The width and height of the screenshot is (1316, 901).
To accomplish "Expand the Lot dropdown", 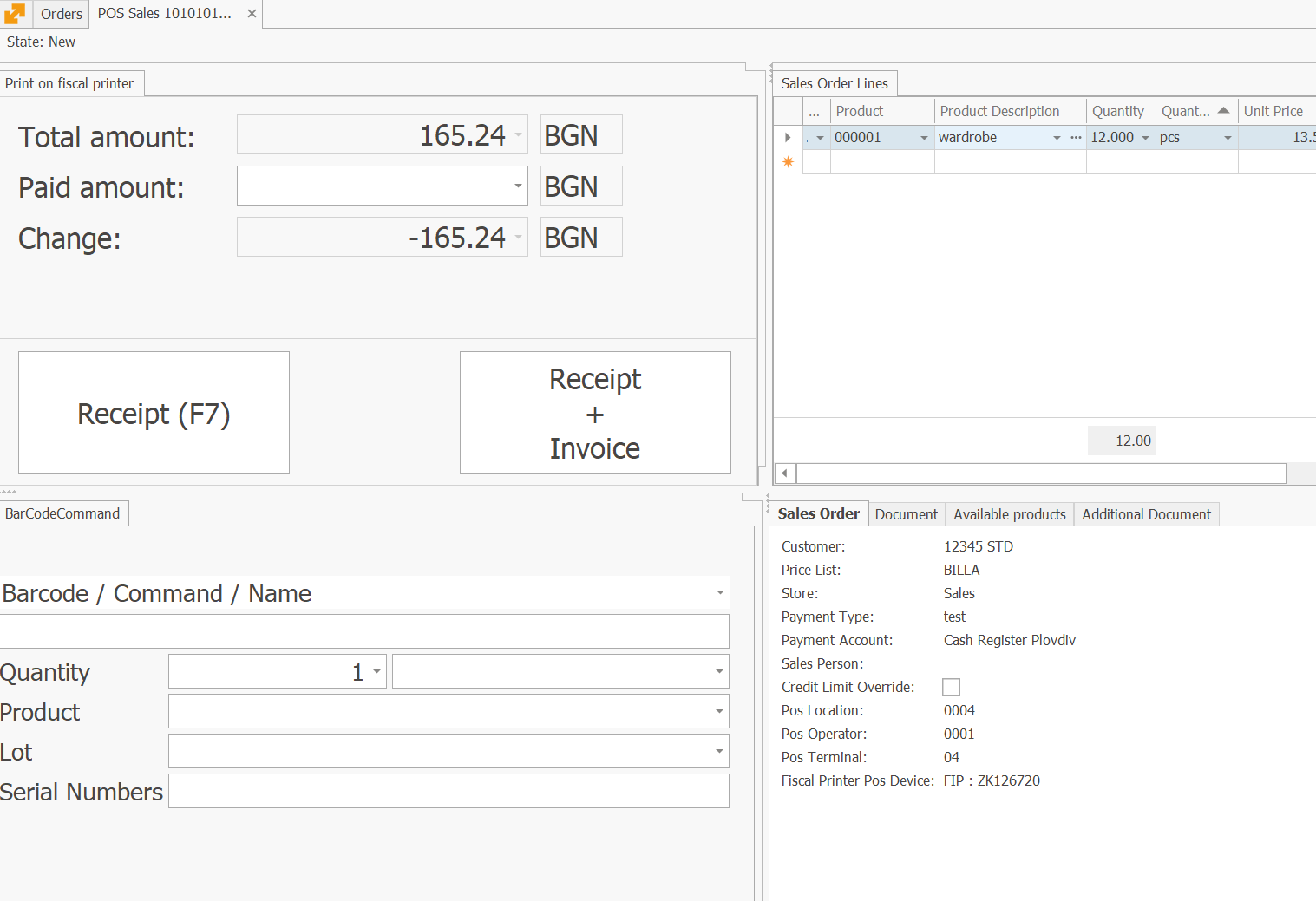I will (x=719, y=751).
